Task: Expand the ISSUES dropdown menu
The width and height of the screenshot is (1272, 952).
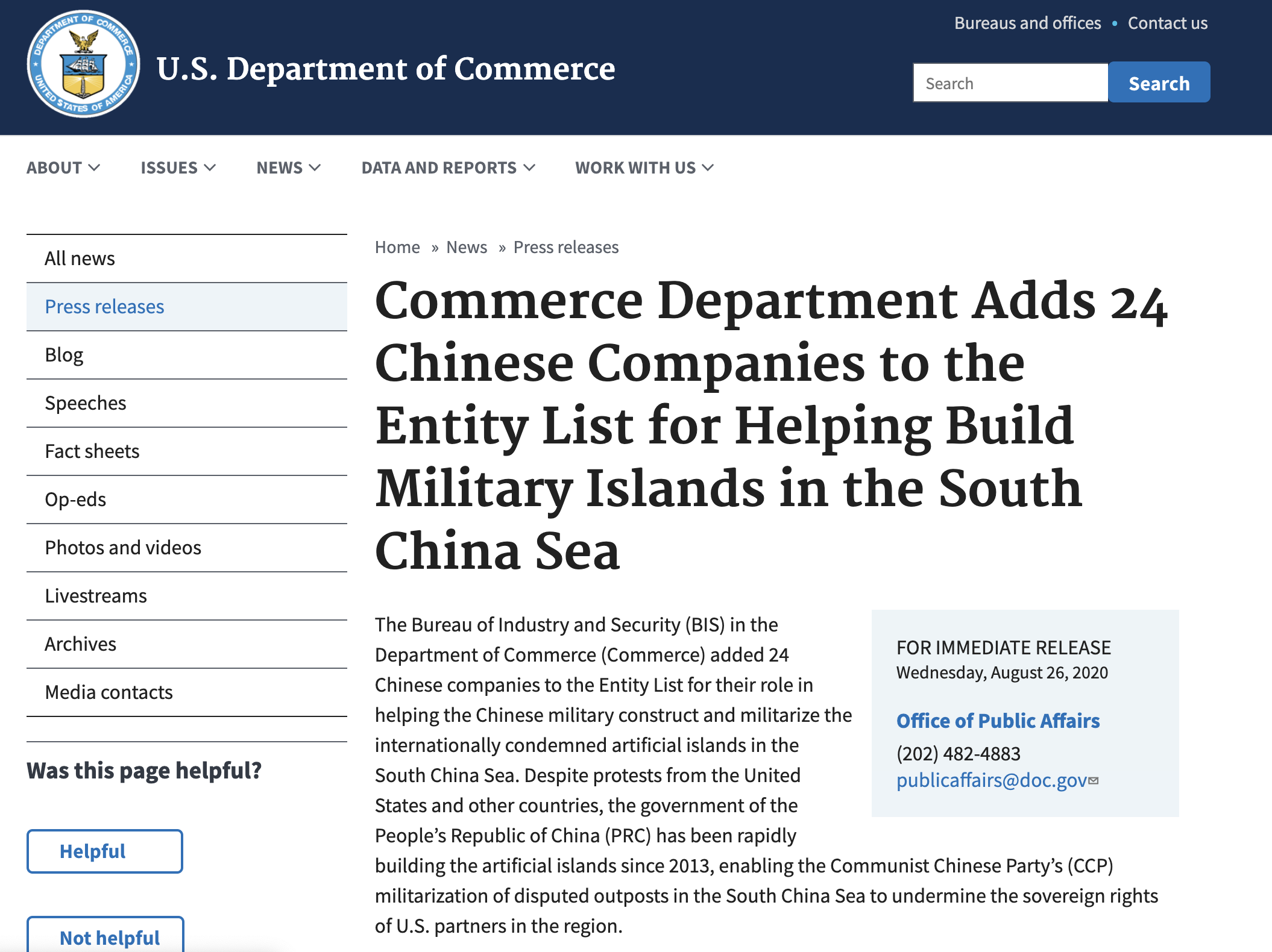Action: point(178,168)
